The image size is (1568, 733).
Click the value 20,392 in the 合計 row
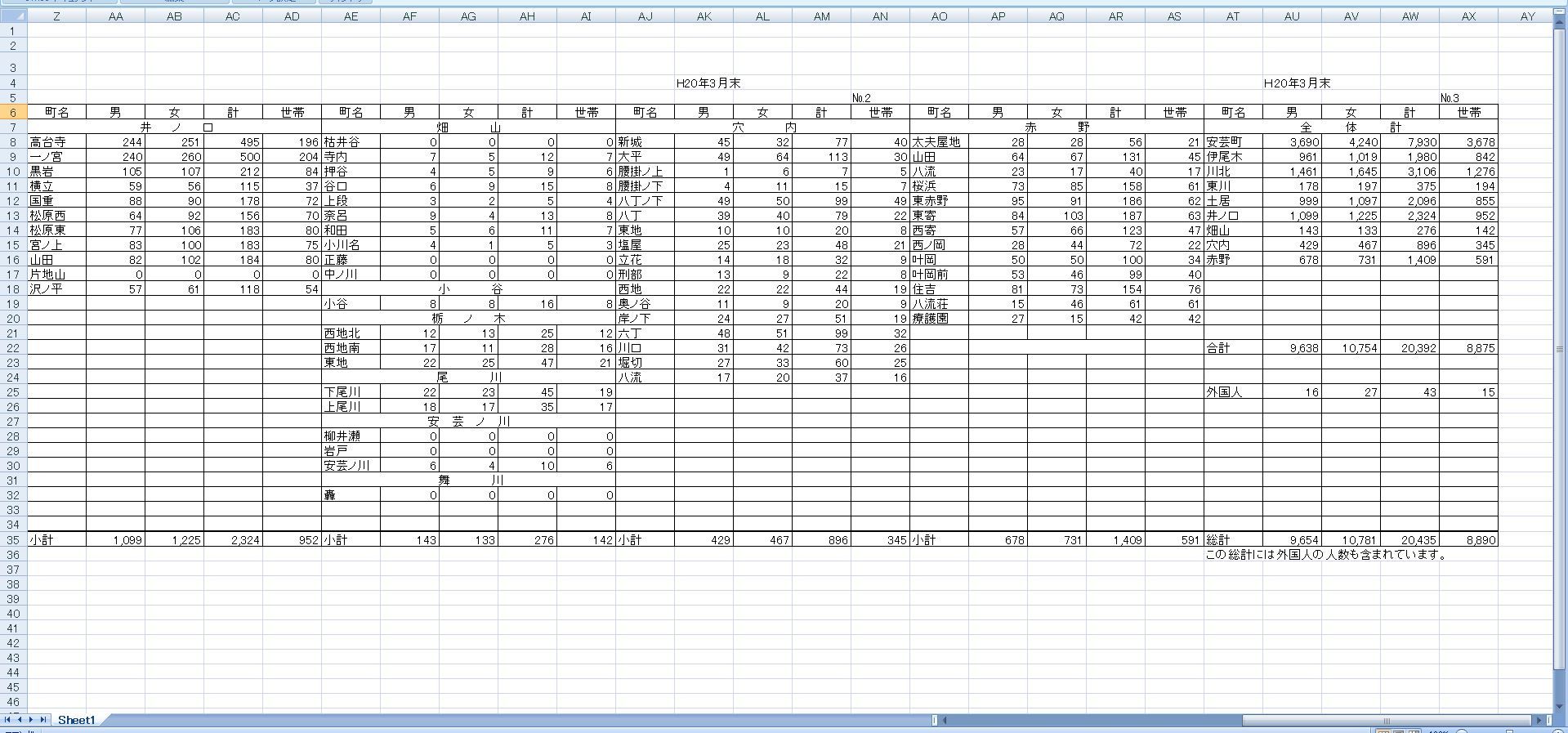(1409, 348)
